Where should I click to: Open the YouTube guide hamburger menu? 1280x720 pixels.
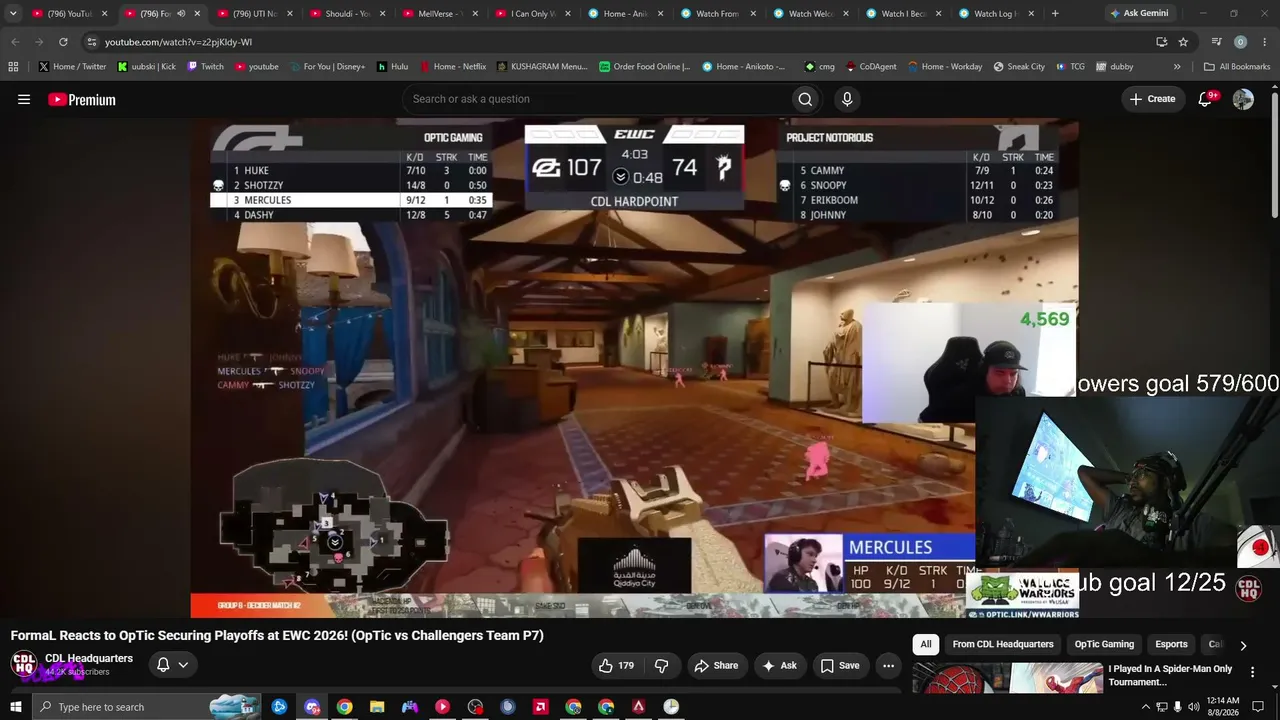(24, 99)
